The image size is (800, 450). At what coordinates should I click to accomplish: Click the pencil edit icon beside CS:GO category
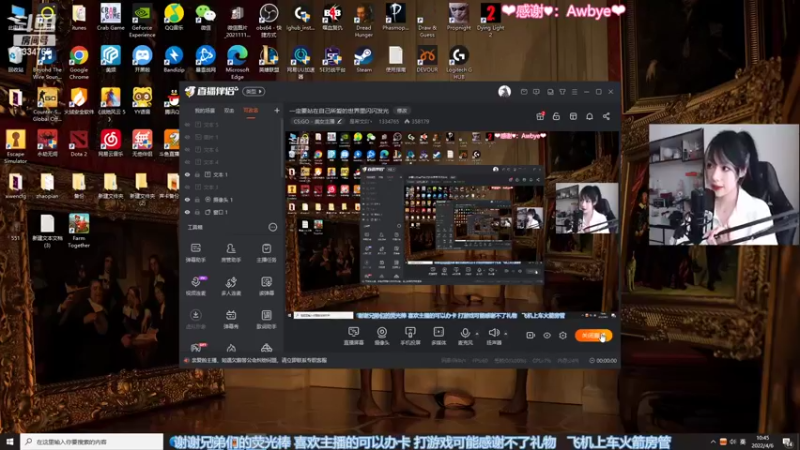[x=340, y=121]
